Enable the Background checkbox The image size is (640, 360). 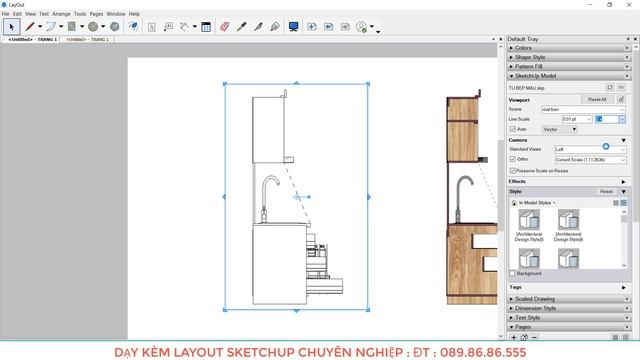tap(513, 273)
